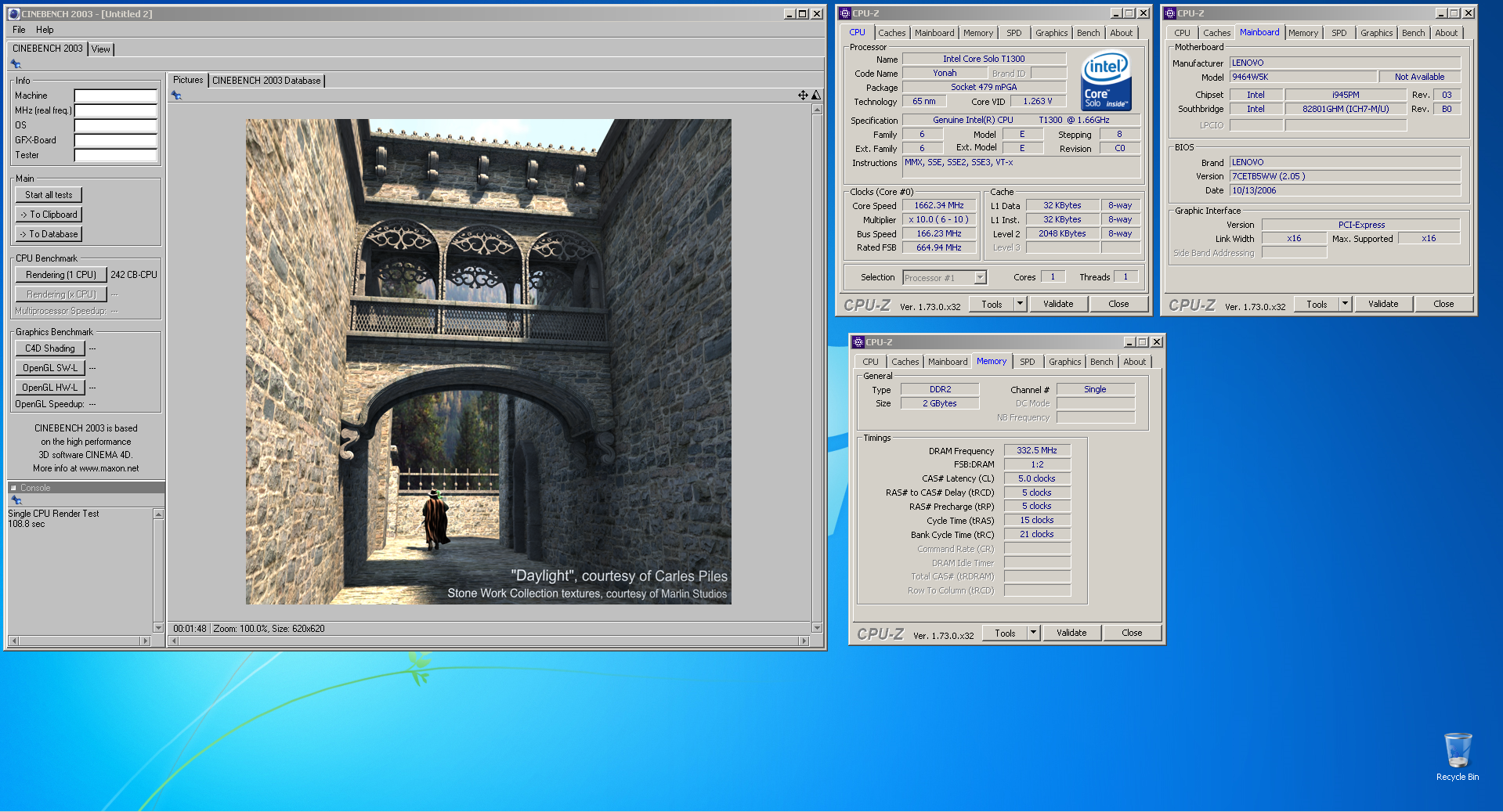This screenshot has height=812, width=1503.
Task: Switch to the View tab in CINEBENCH
Action: click(101, 49)
